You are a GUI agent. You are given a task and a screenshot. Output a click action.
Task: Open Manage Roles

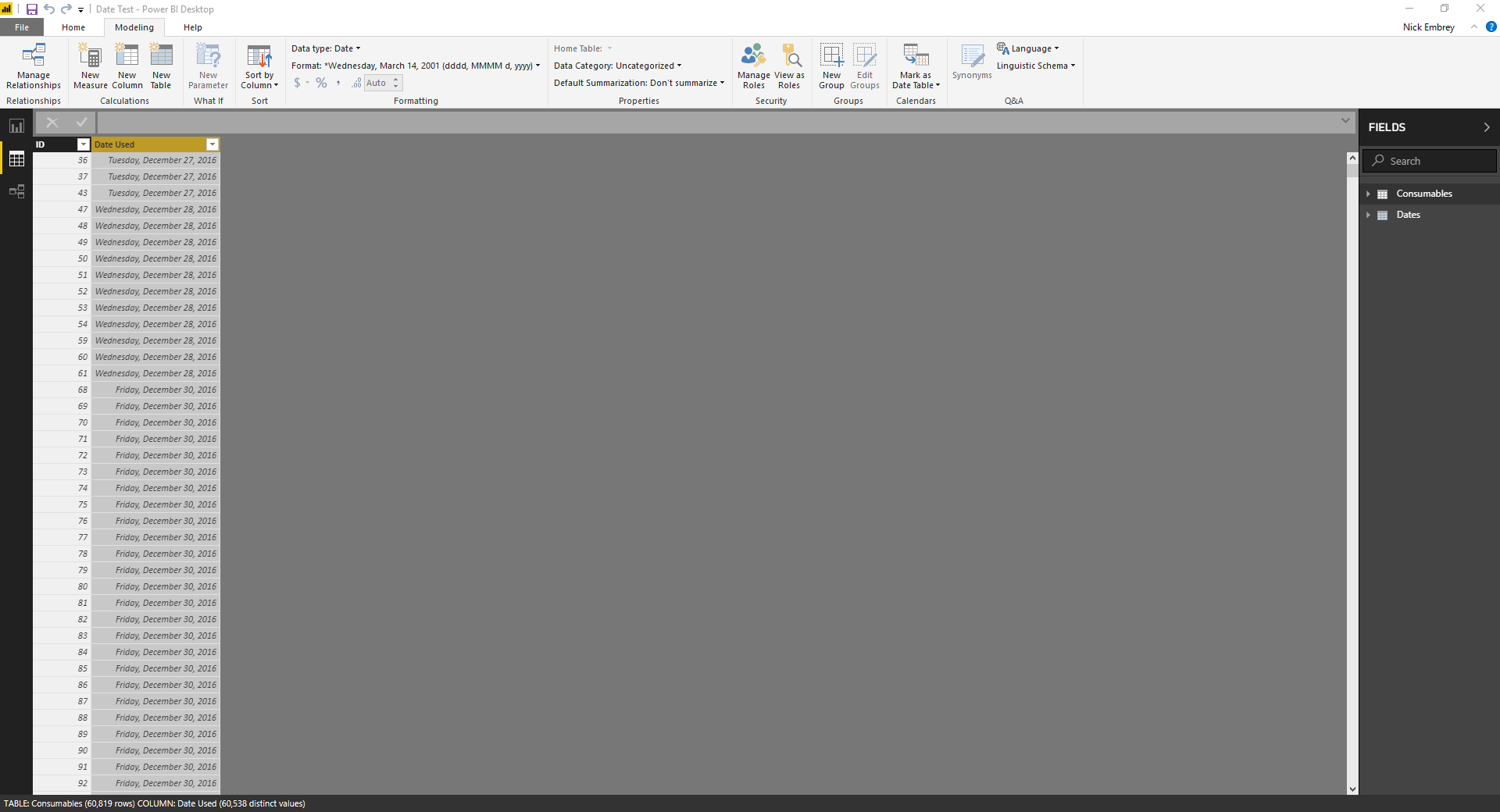(754, 66)
